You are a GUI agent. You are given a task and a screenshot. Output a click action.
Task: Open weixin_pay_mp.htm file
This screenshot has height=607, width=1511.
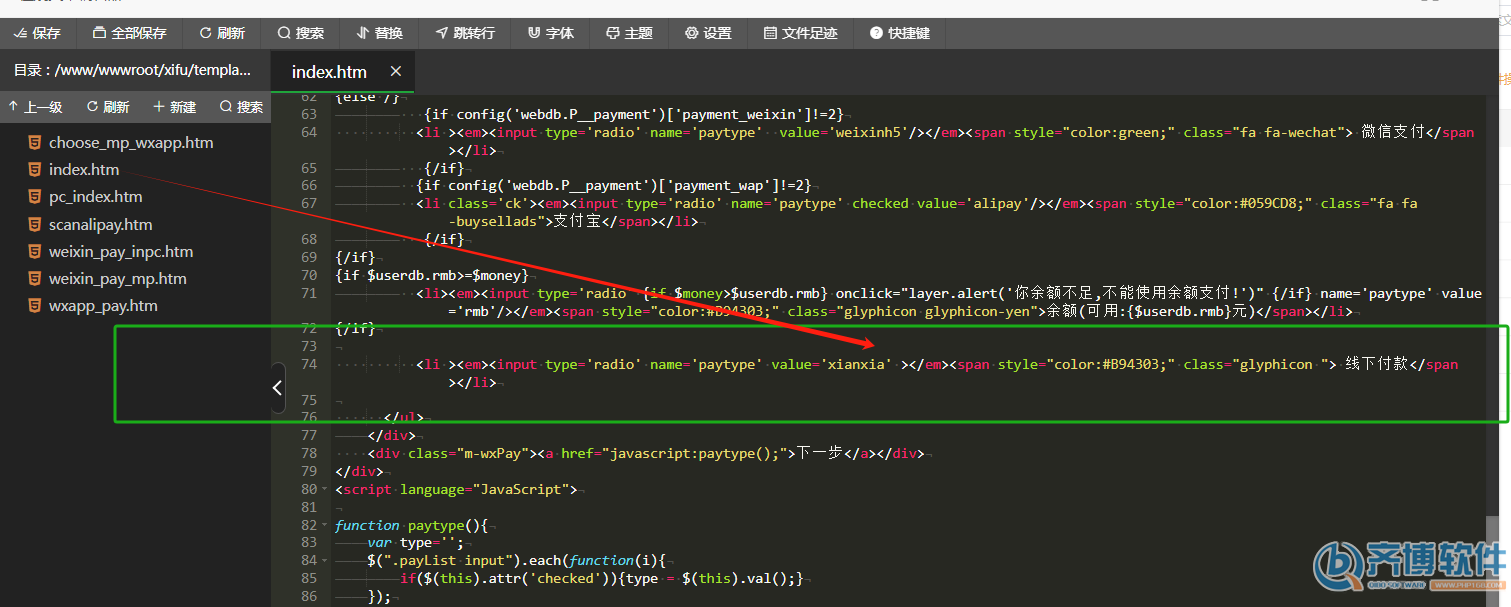click(x=117, y=279)
